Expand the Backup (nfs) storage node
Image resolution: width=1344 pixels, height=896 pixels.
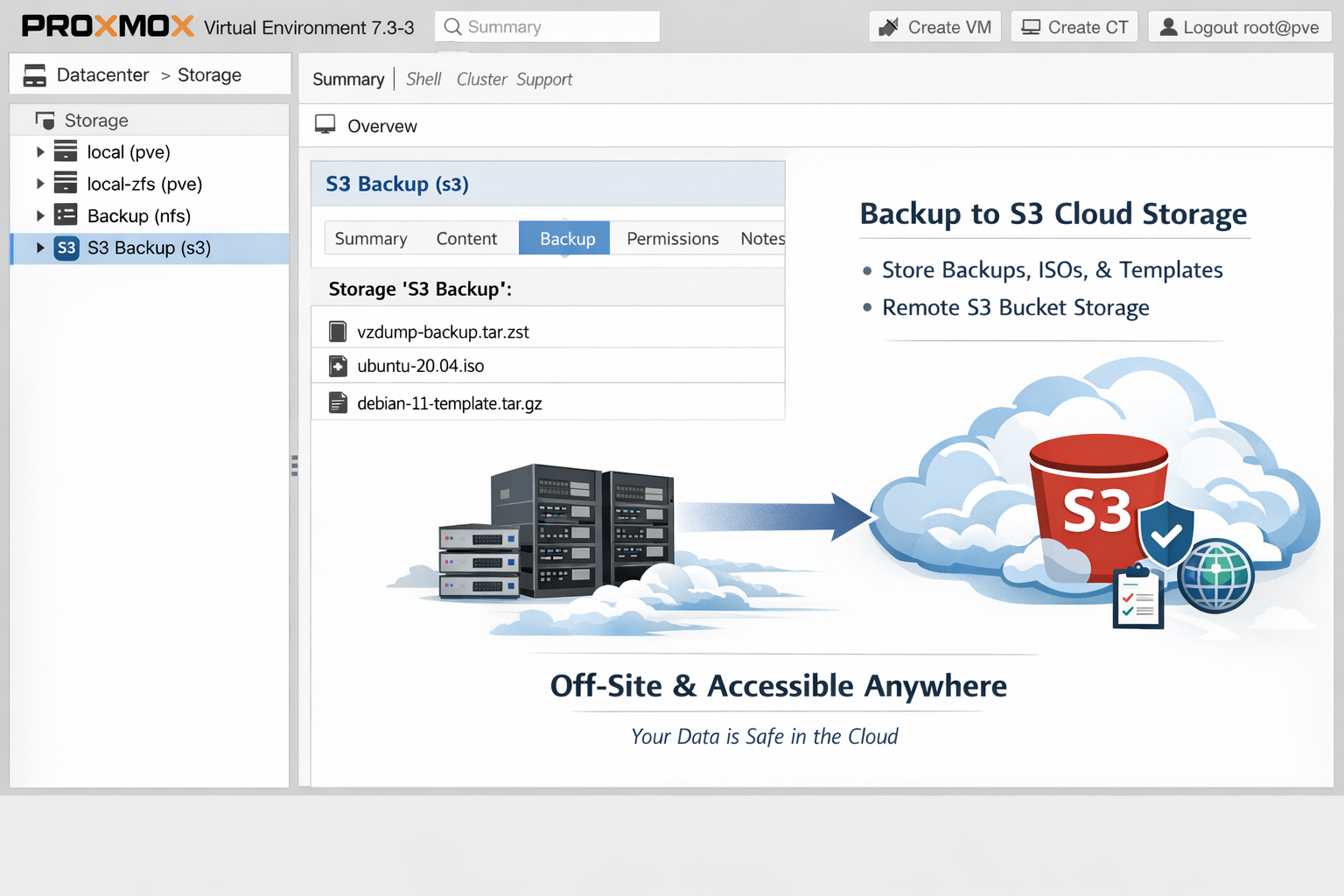pos(39,214)
